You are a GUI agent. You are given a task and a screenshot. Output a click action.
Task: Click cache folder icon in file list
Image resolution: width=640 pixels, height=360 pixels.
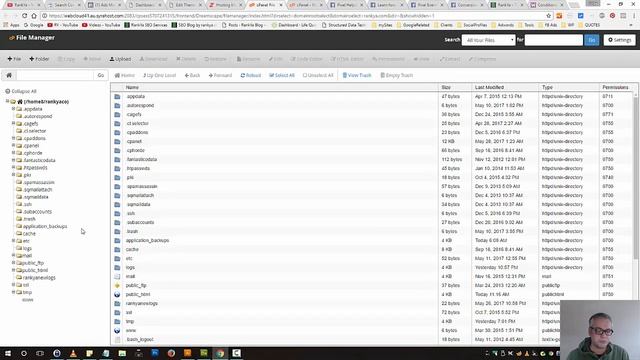tap(117, 249)
